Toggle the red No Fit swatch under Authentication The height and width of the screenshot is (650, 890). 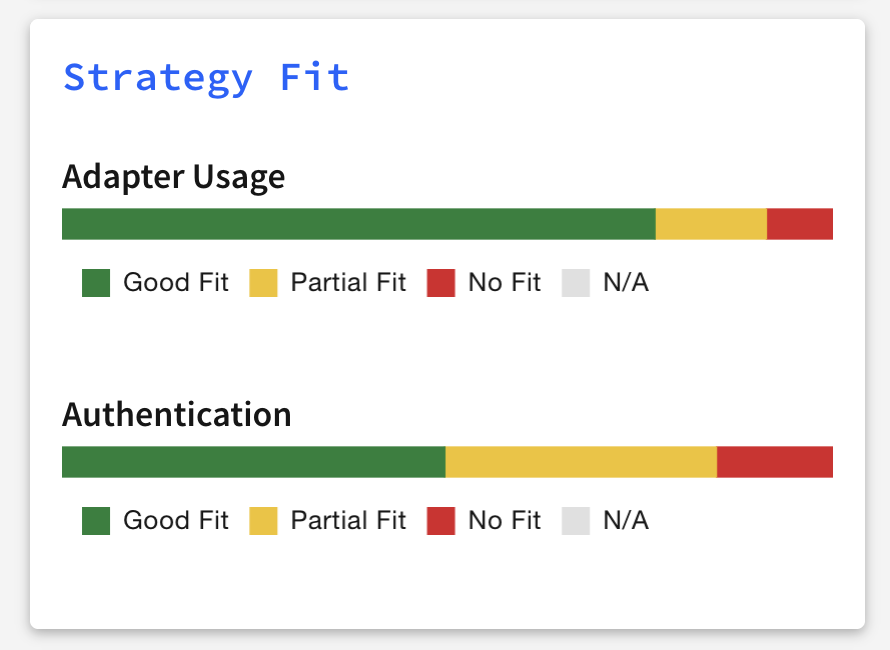tap(441, 521)
